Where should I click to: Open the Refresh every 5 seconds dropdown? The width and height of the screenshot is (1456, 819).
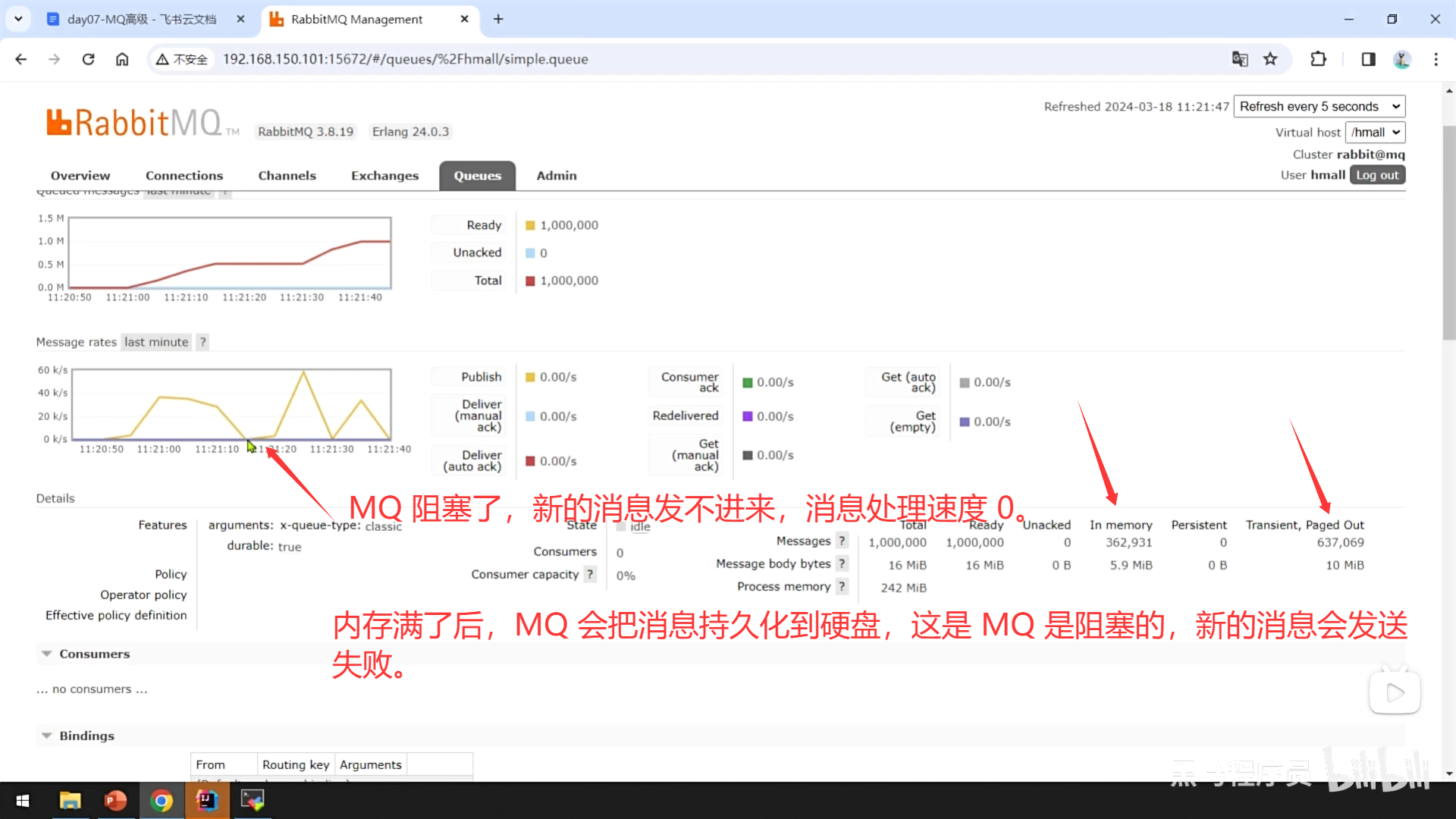1319,106
